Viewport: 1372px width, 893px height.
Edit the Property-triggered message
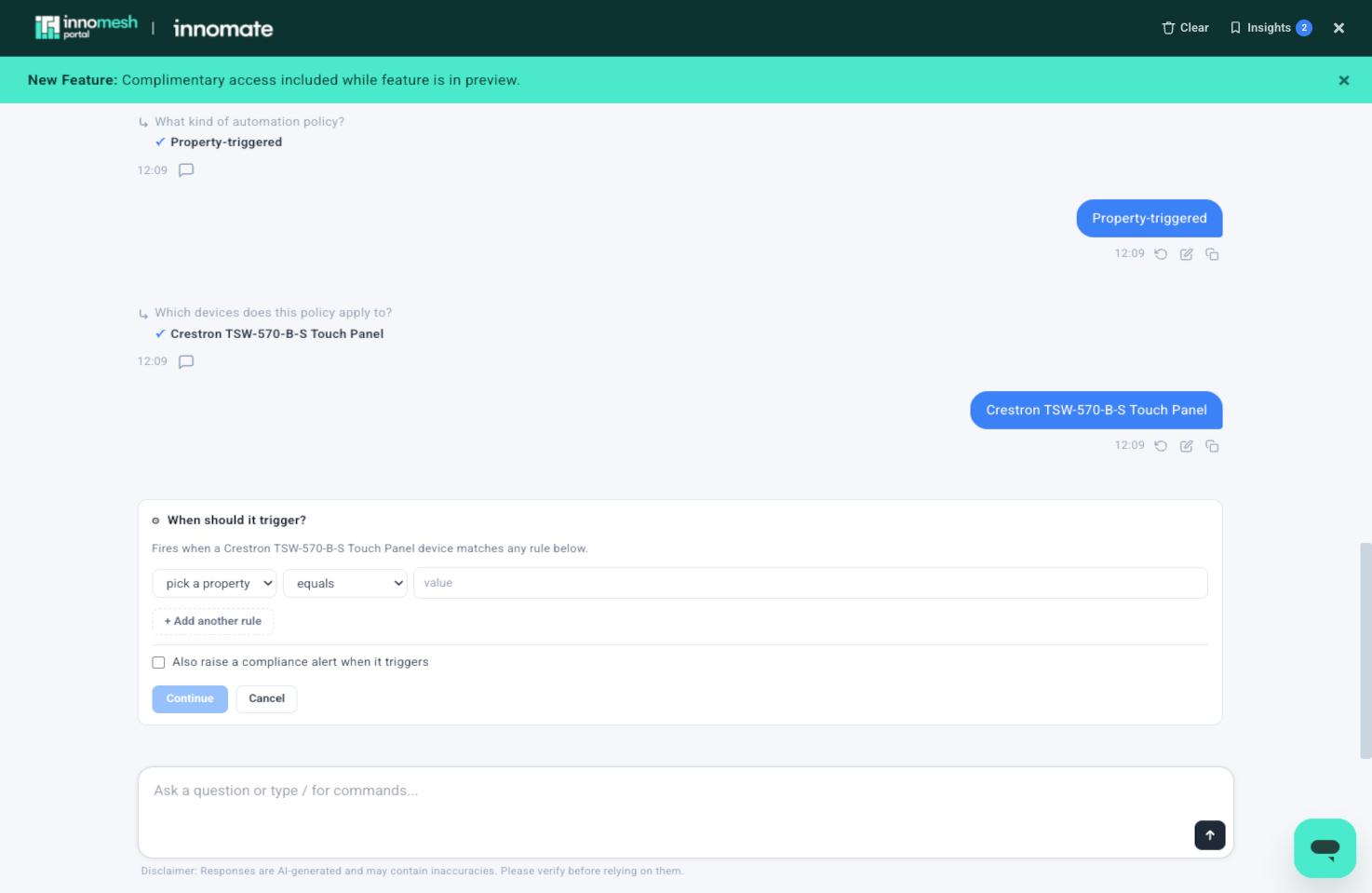[x=1186, y=254]
